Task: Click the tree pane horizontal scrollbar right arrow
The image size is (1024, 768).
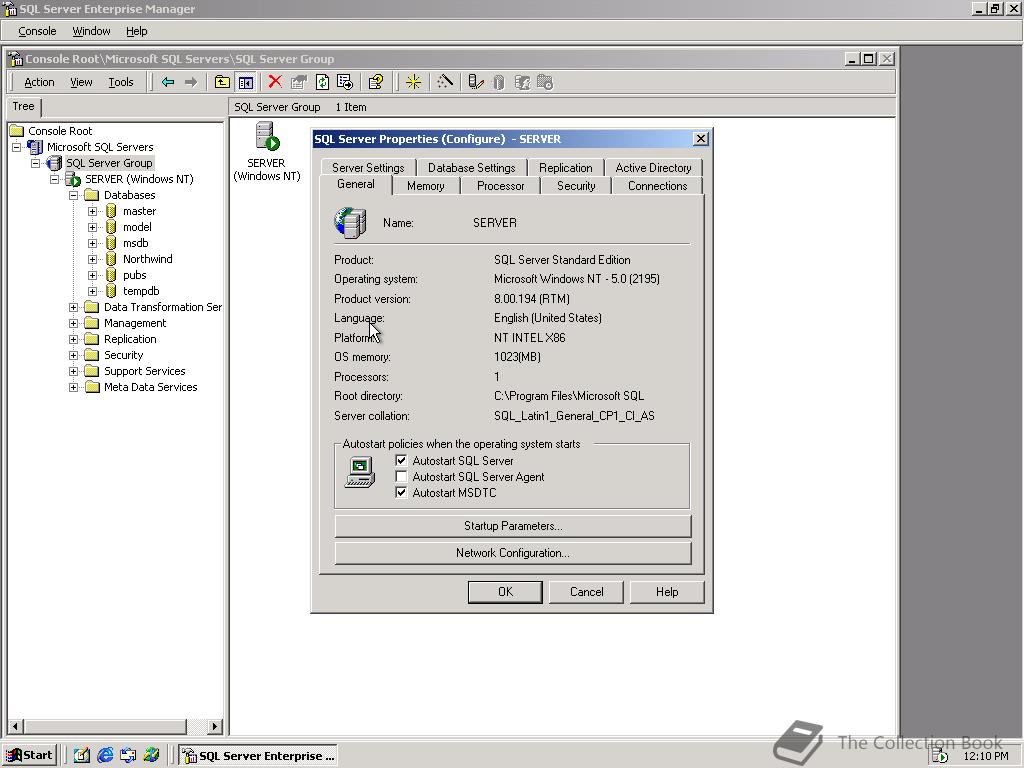Action: coord(214,726)
